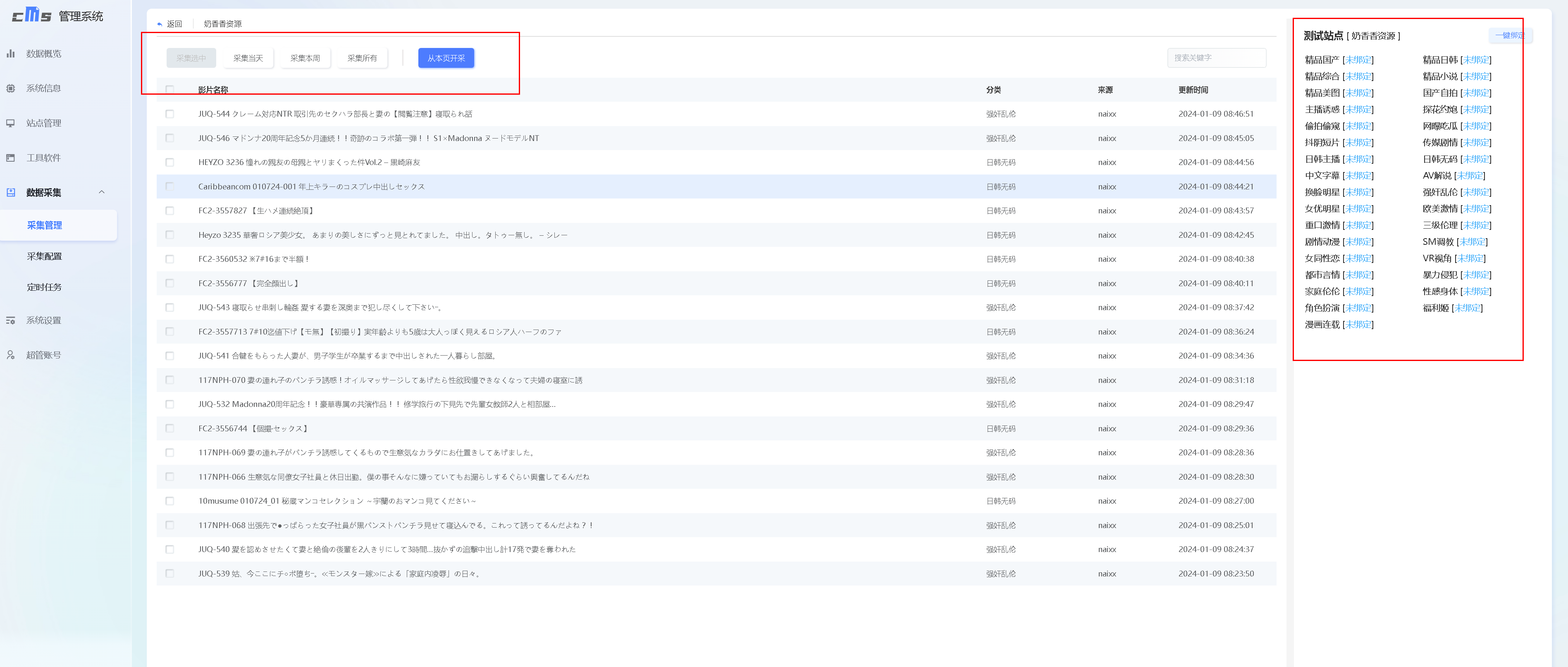Image resolution: width=1568 pixels, height=667 pixels.
Task: Click the 数据概览 bar chart icon
Action: (x=10, y=54)
